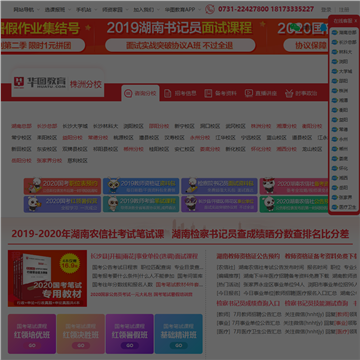360x360 pixels.
Task: Open the 2020国考红领暑假班 promo banner
Action: [62, 204]
